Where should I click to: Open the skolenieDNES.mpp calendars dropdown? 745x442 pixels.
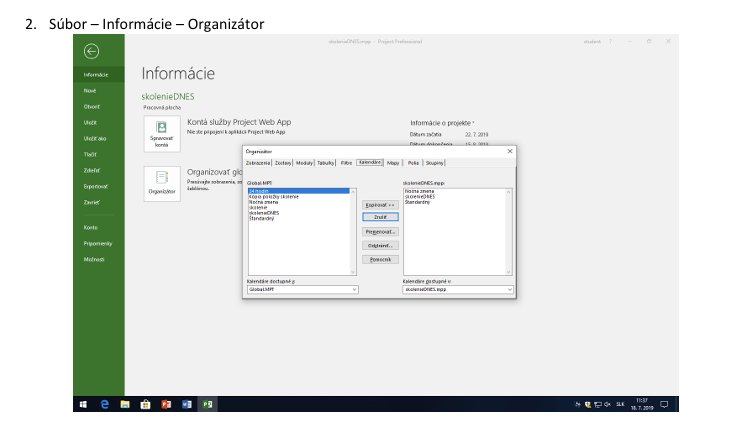coord(458,289)
